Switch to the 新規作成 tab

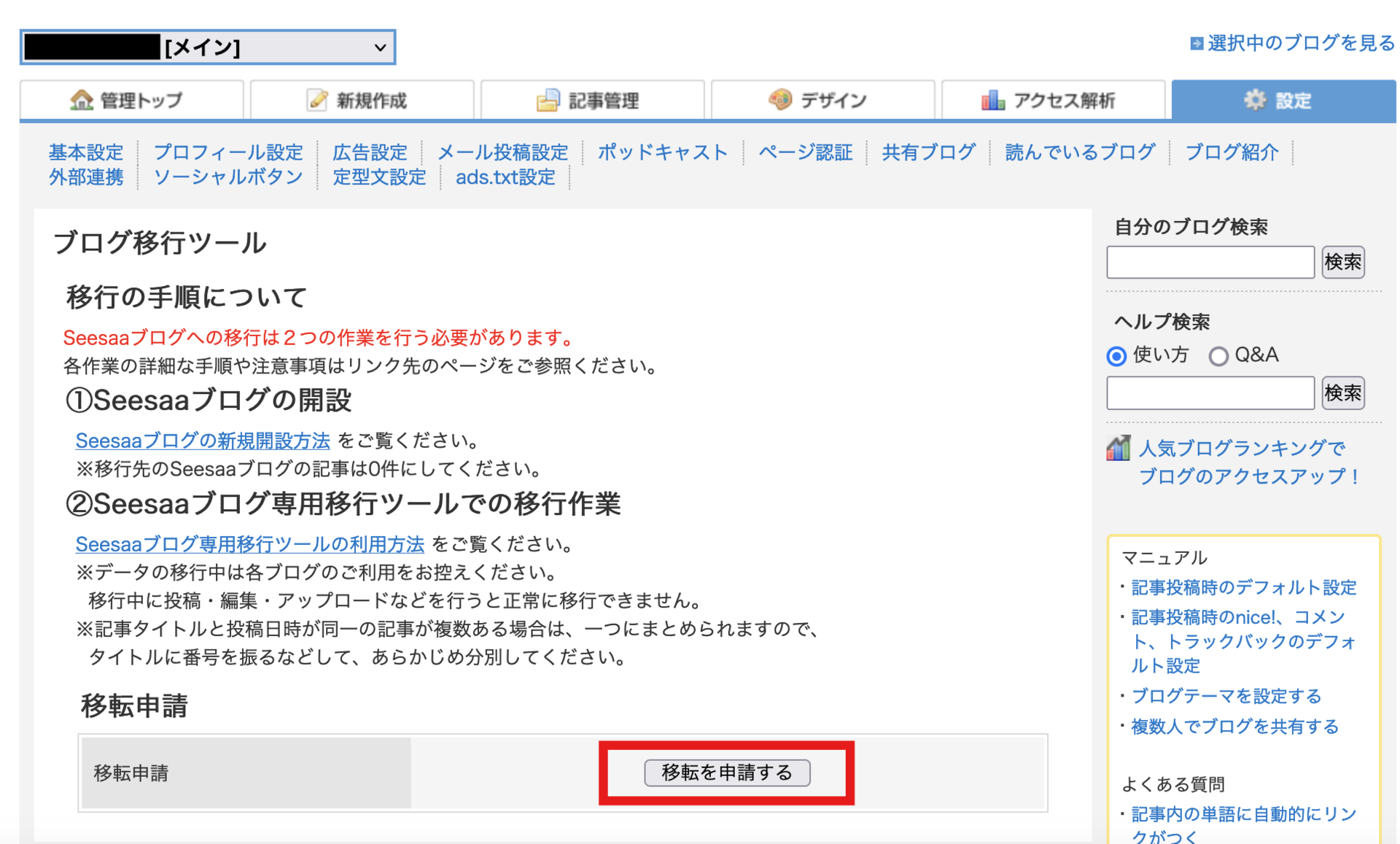coord(362,100)
